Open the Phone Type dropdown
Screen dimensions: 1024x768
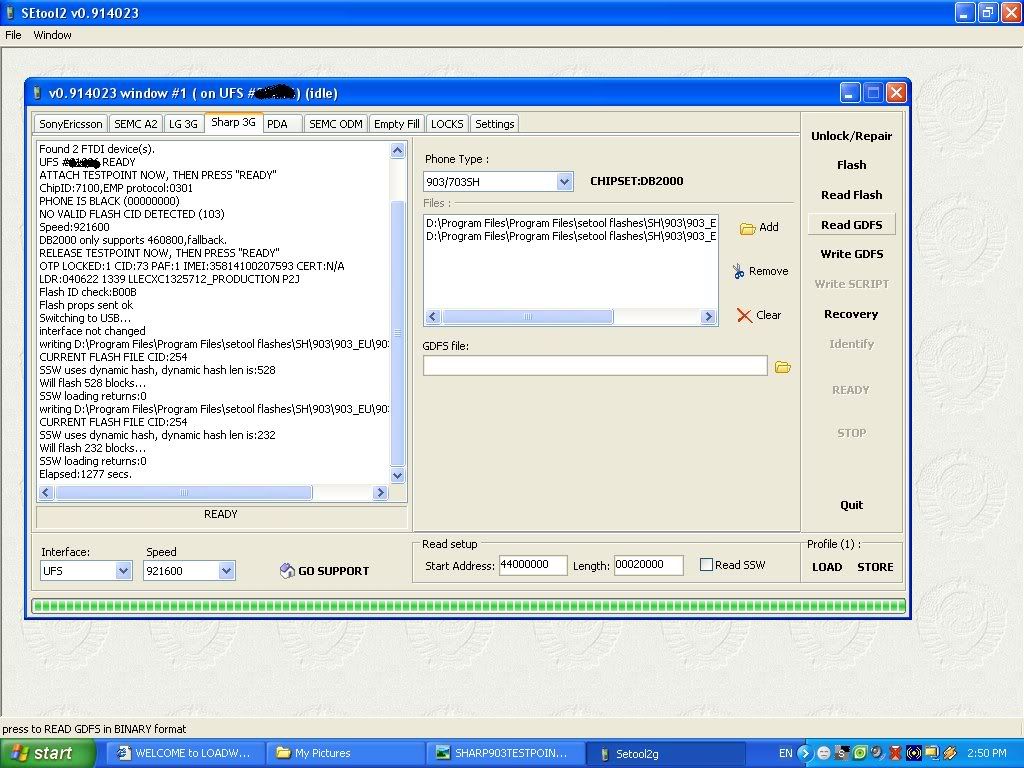[x=564, y=182]
